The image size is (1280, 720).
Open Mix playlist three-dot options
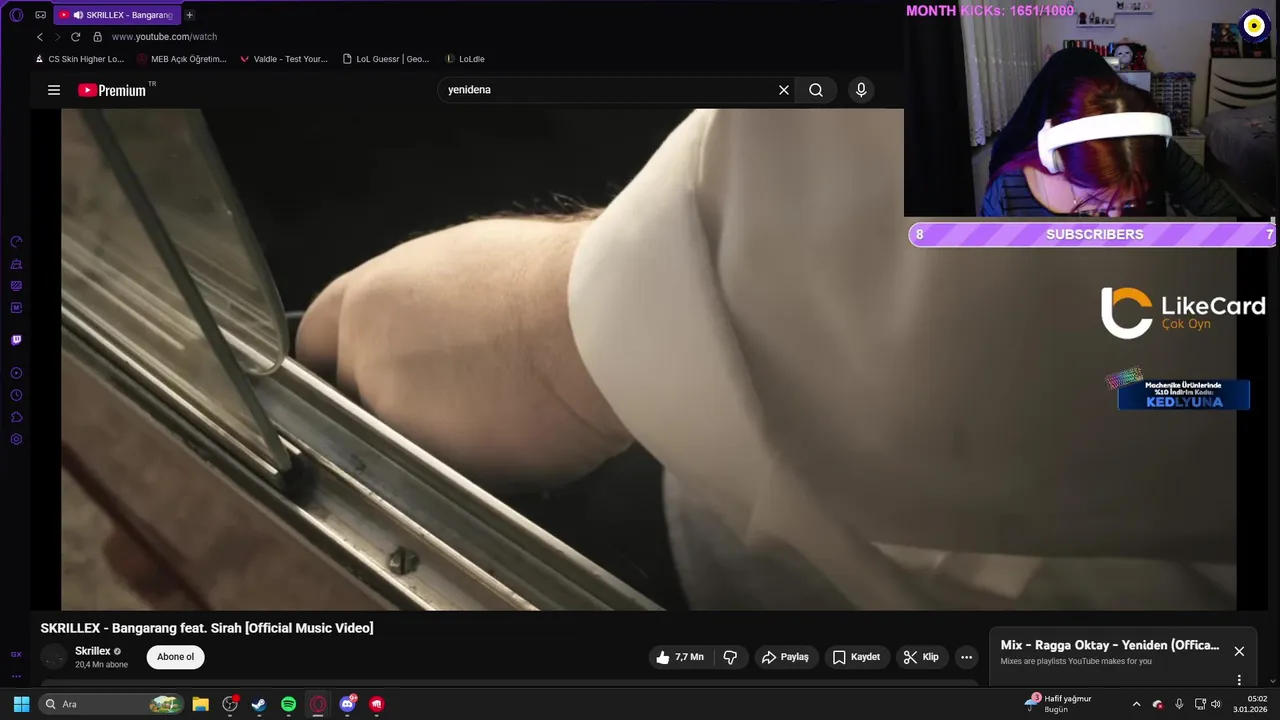[x=1239, y=680]
